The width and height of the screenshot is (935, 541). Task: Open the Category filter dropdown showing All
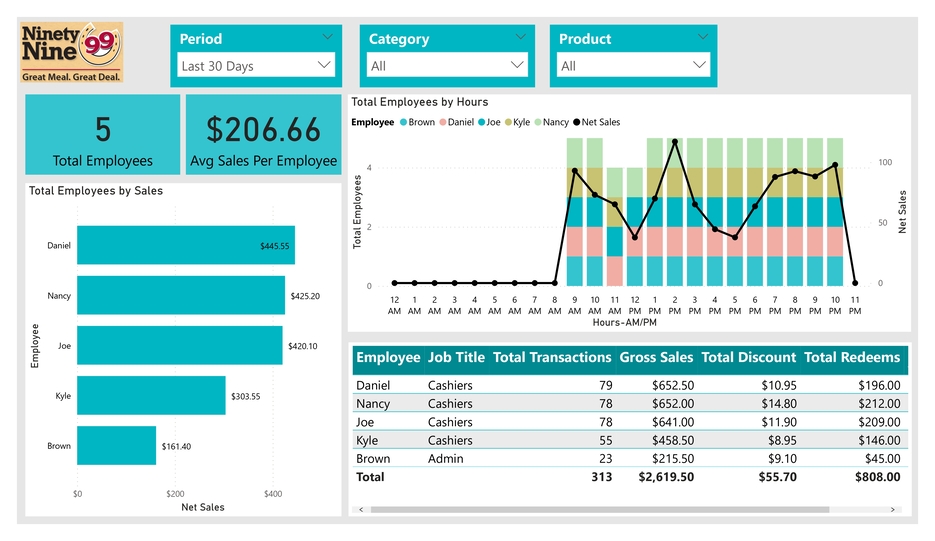coord(446,65)
